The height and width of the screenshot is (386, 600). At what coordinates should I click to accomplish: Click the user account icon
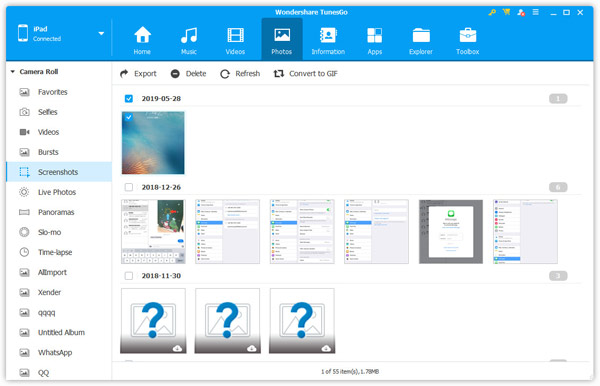click(521, 13)
